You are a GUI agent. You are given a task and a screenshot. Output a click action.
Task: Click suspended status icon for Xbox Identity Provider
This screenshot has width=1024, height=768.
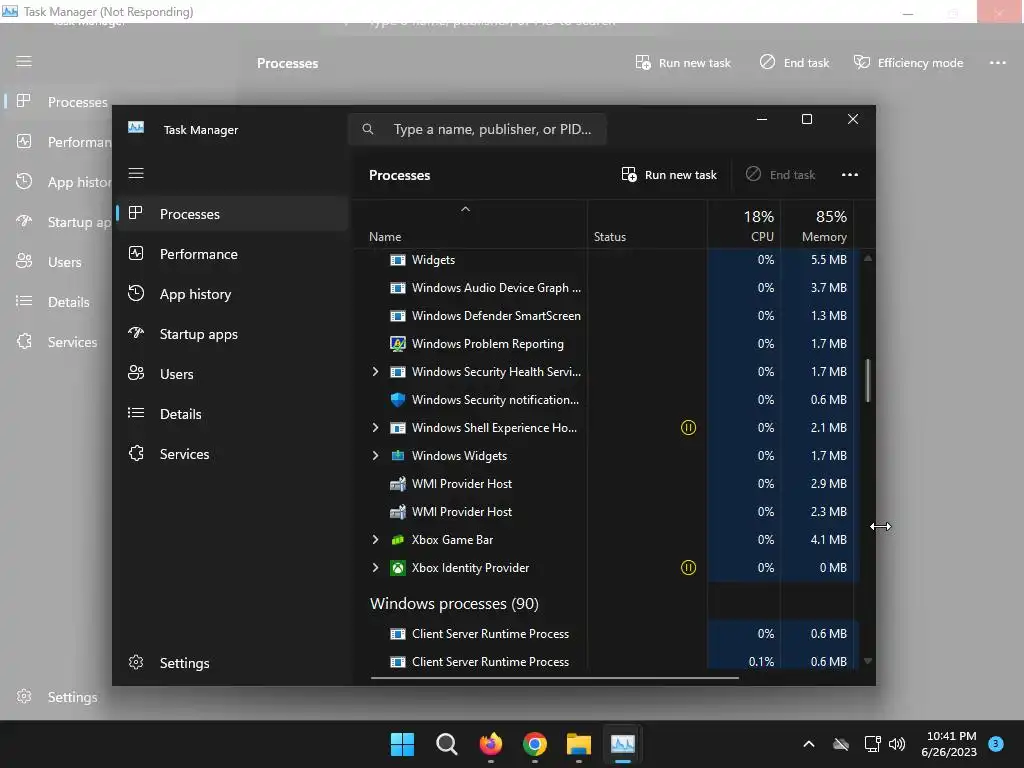[688, 568]
